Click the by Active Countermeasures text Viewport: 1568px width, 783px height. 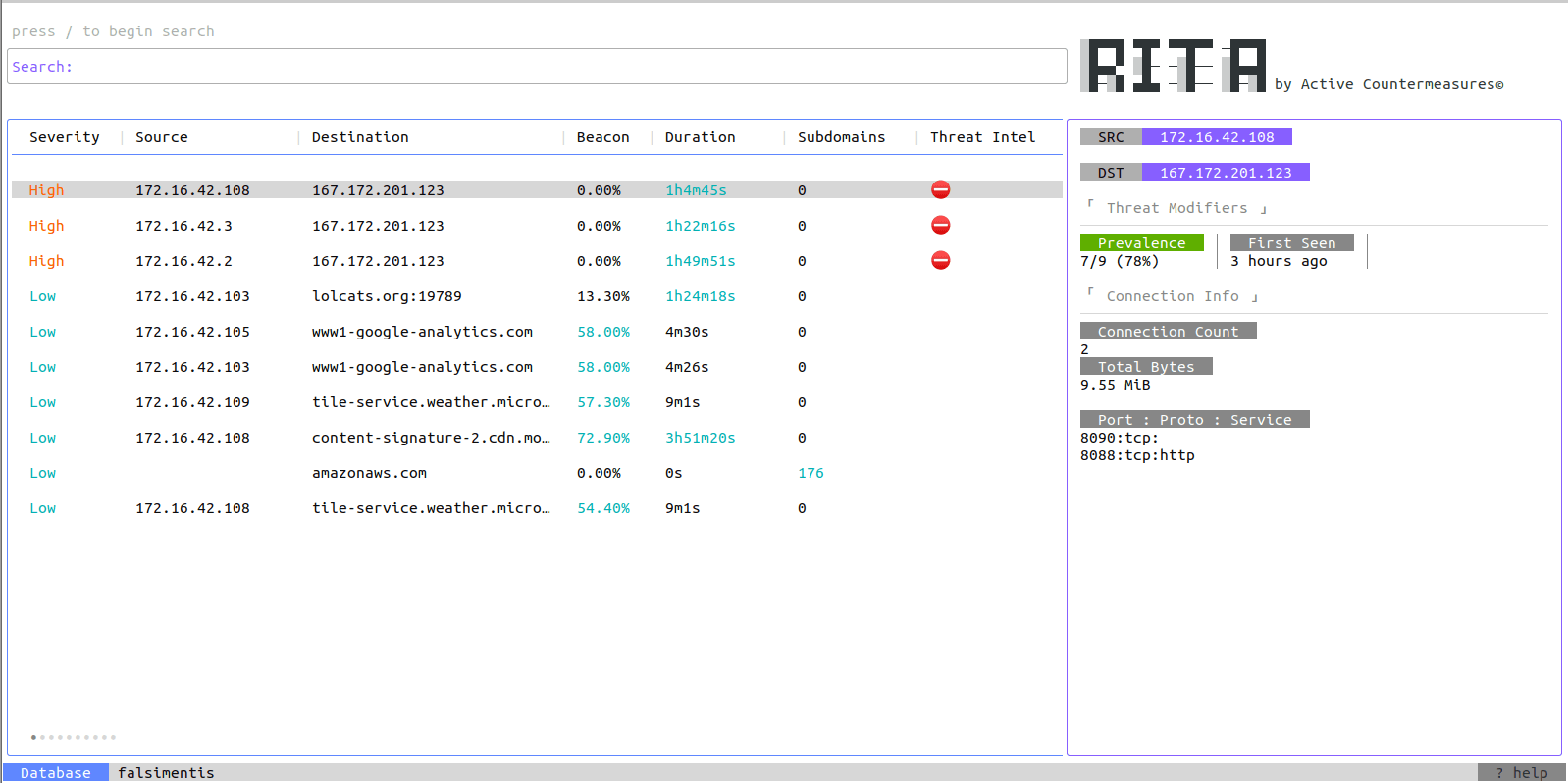coord(1388,84)
